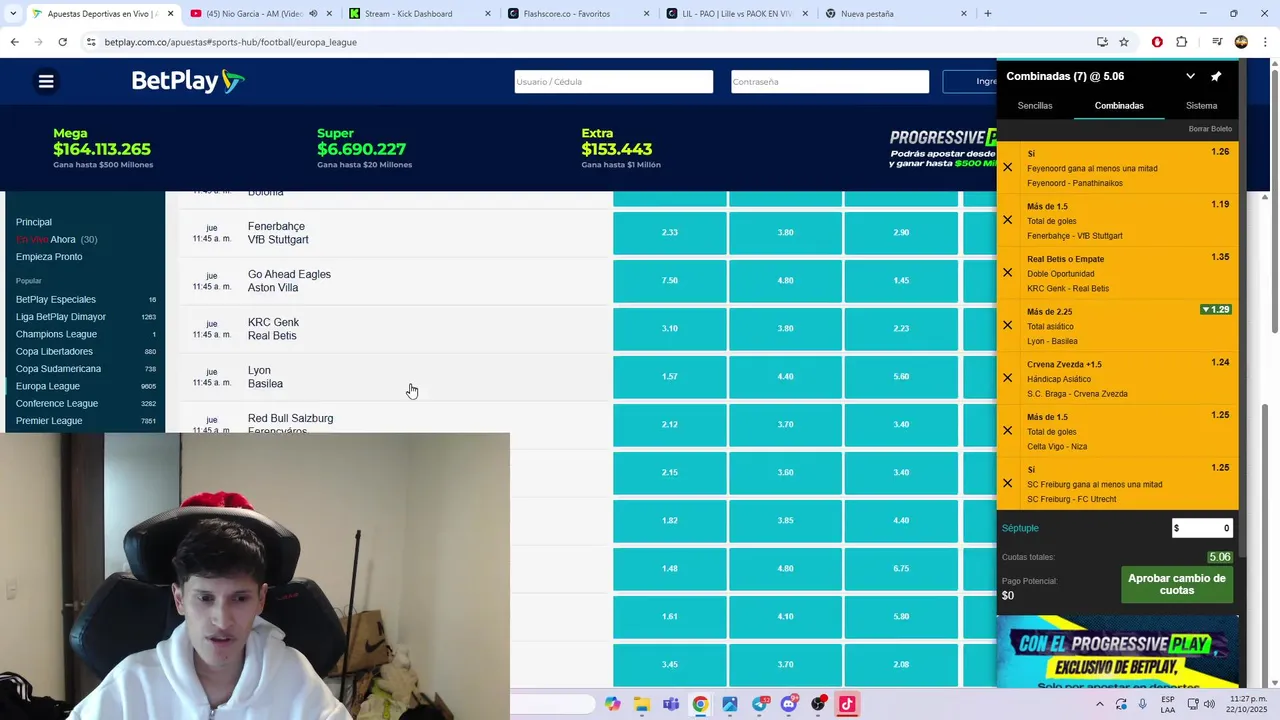The width and height of the screenshot is (1280, 720).
Task: Select KRC Genk draw odds 3.80
Action: tap(786, 328)
